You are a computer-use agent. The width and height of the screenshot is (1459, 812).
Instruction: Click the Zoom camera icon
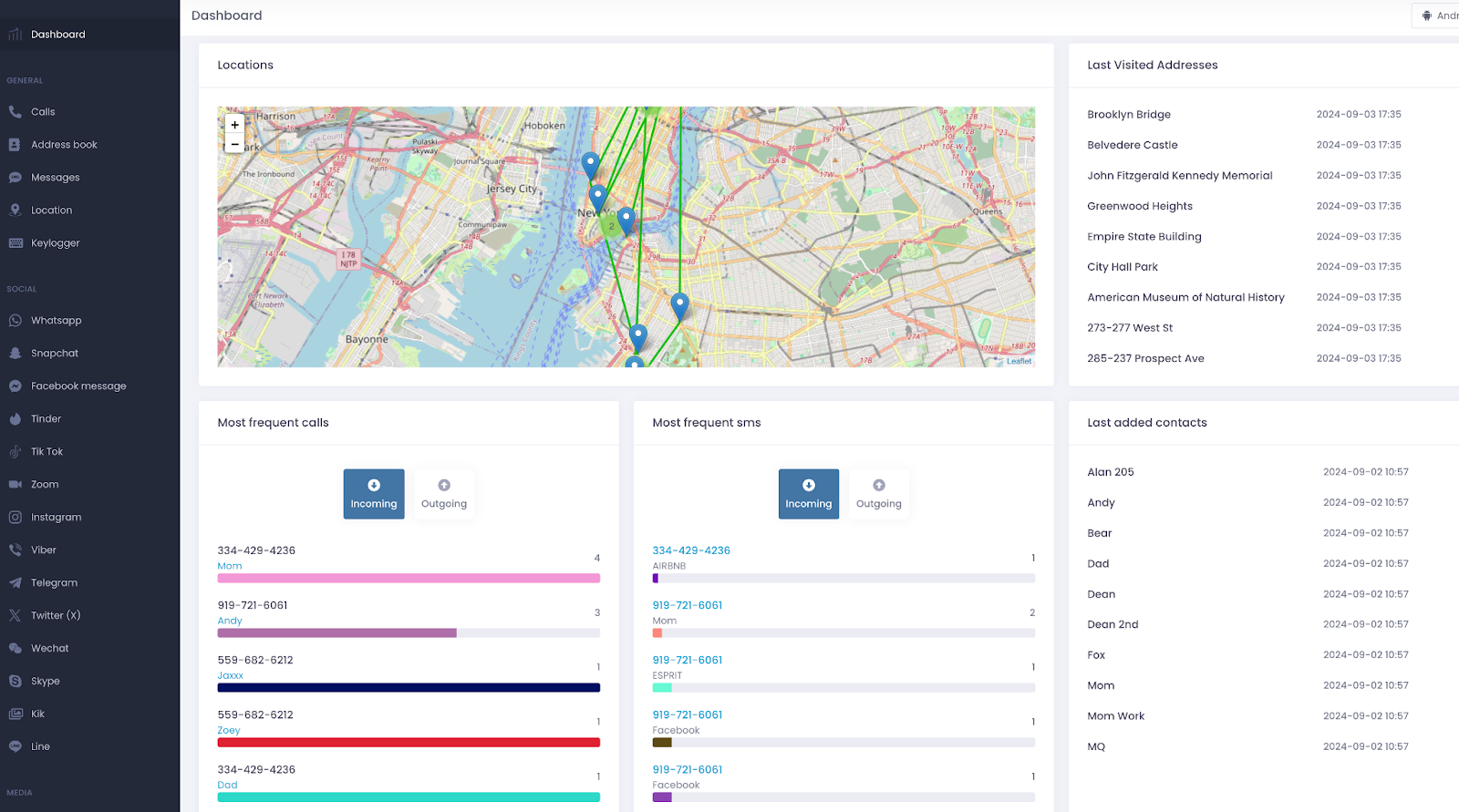16,485
